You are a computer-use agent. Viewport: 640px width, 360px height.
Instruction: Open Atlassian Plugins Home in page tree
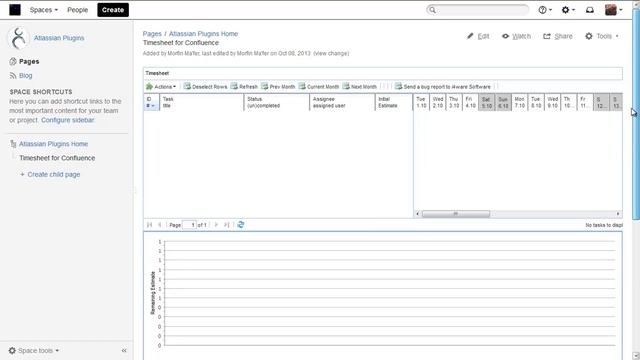coord(53,144)
